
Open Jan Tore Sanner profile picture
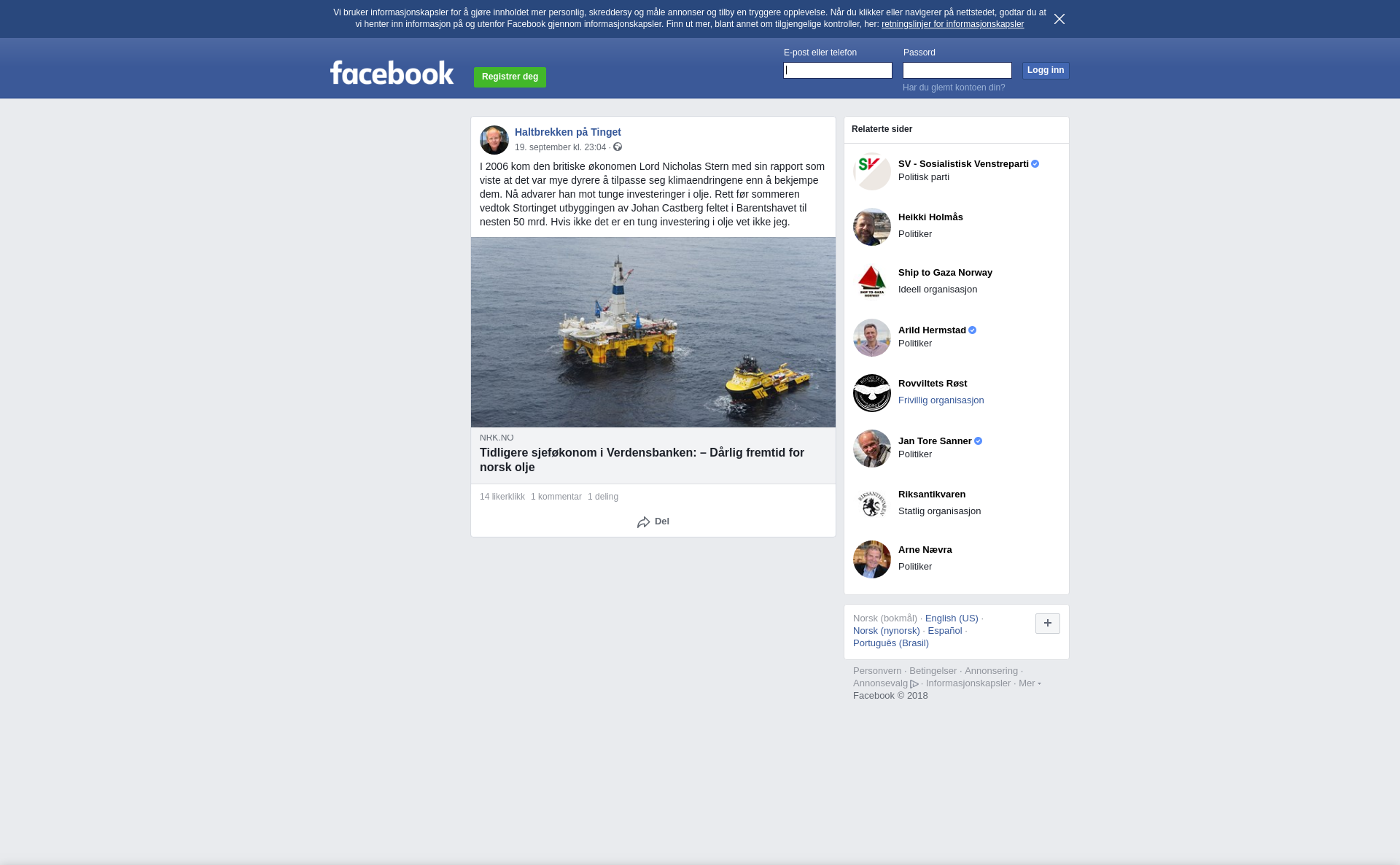click(872, 449)
